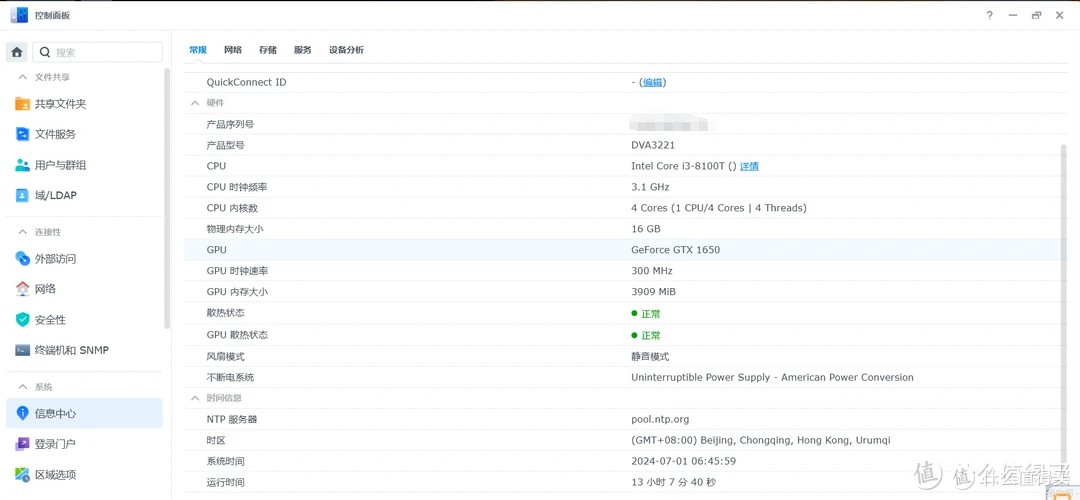Click the QuickConnect ID Edit (编辑) link
Image resolution: width=1080 pixels, height=500 pixels.
click(x=653, y=83)
